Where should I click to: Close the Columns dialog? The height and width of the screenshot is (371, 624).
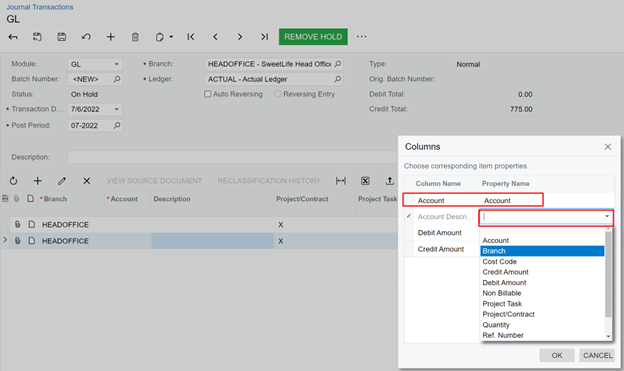coord(608,146)
